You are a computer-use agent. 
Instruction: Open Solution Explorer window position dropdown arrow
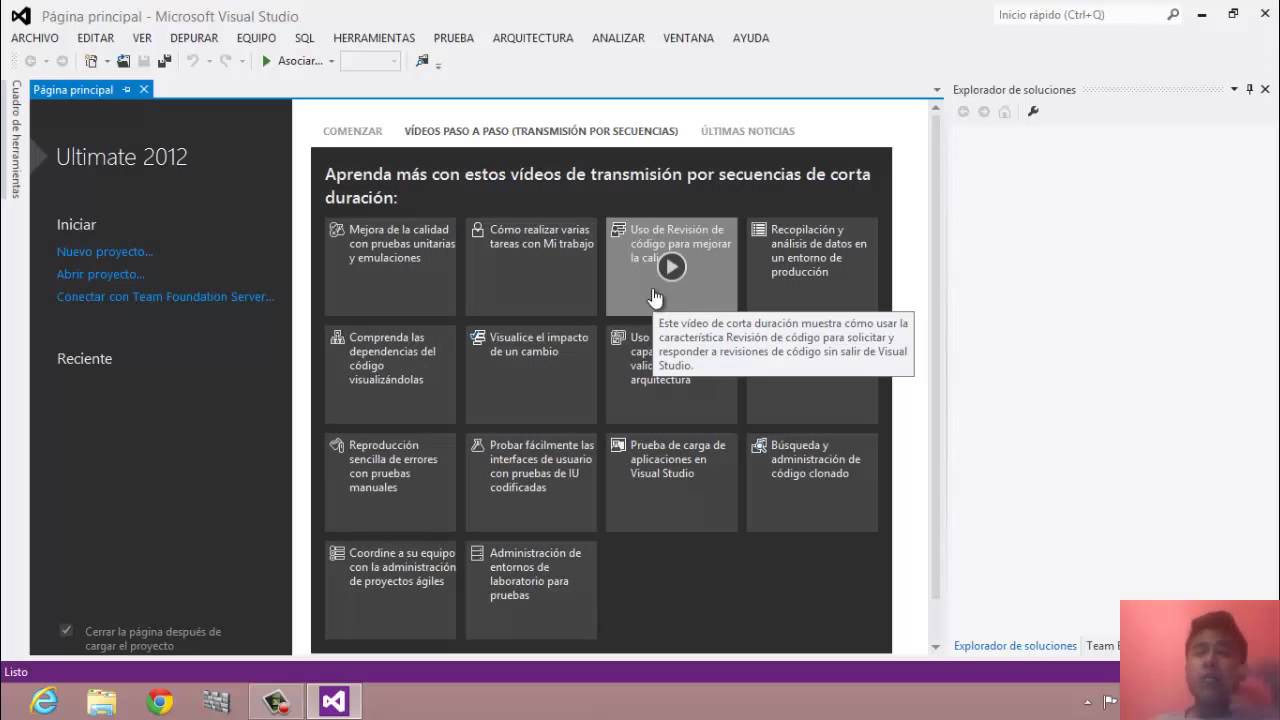click(1234, 89)
